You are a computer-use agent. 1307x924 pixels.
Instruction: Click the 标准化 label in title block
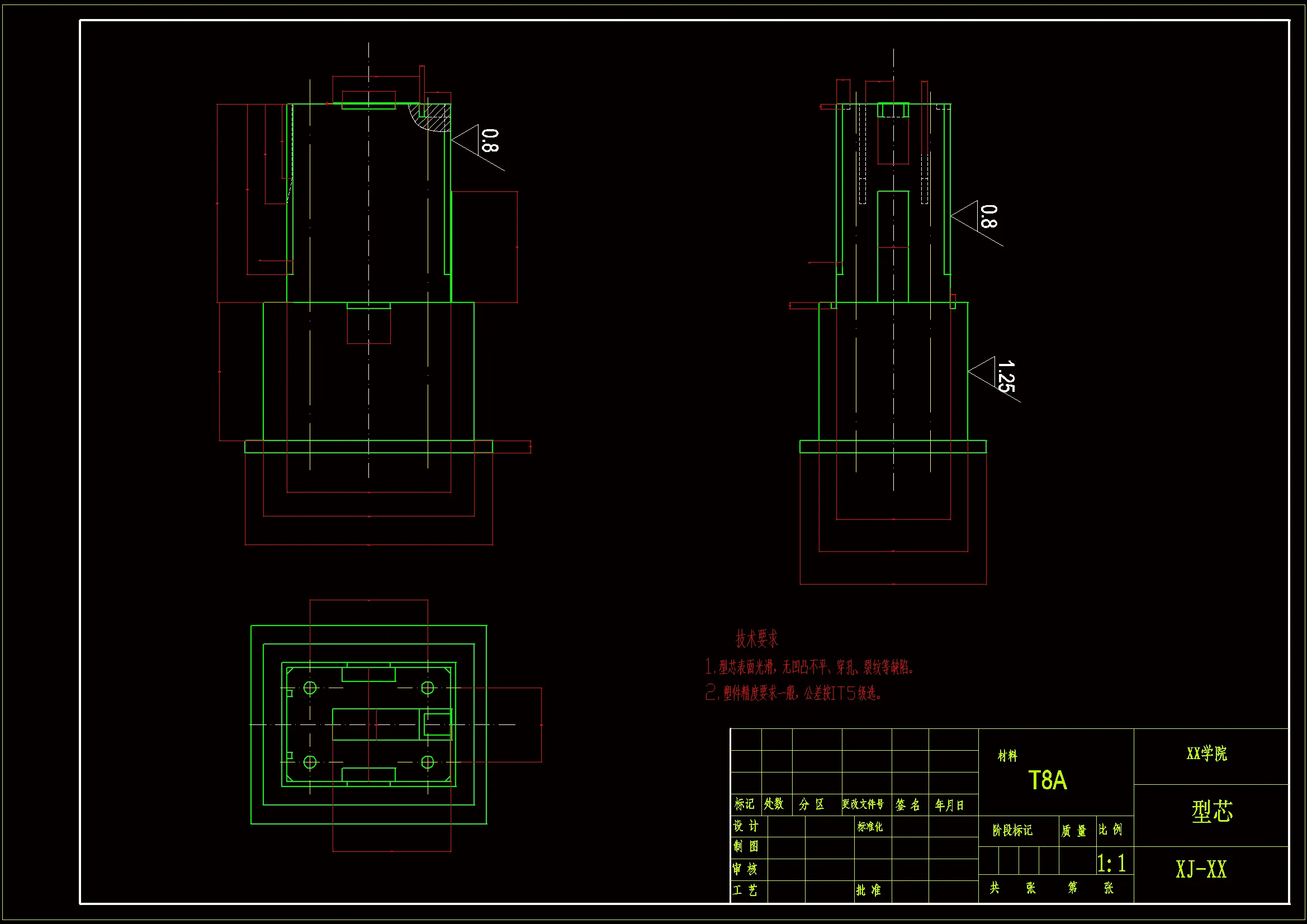pyautogui.click(x=870, y=827)
